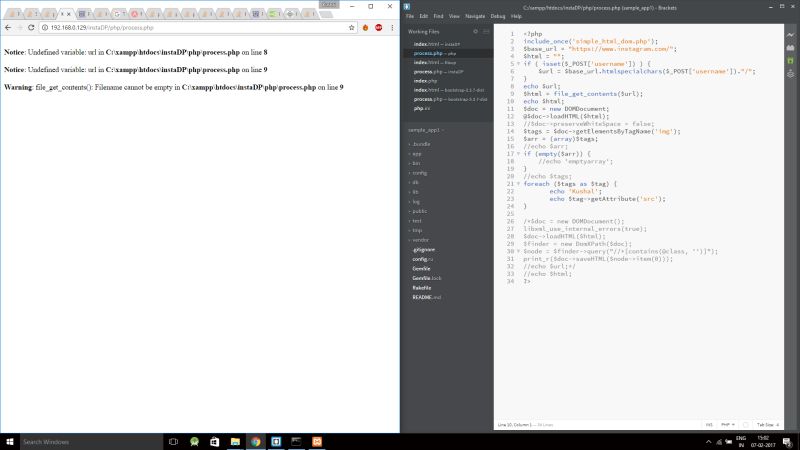The height and width of the screenshot is (450, 800).
Task: Open the Navigate menu in Brackets
Action: [x=475, y=16]
